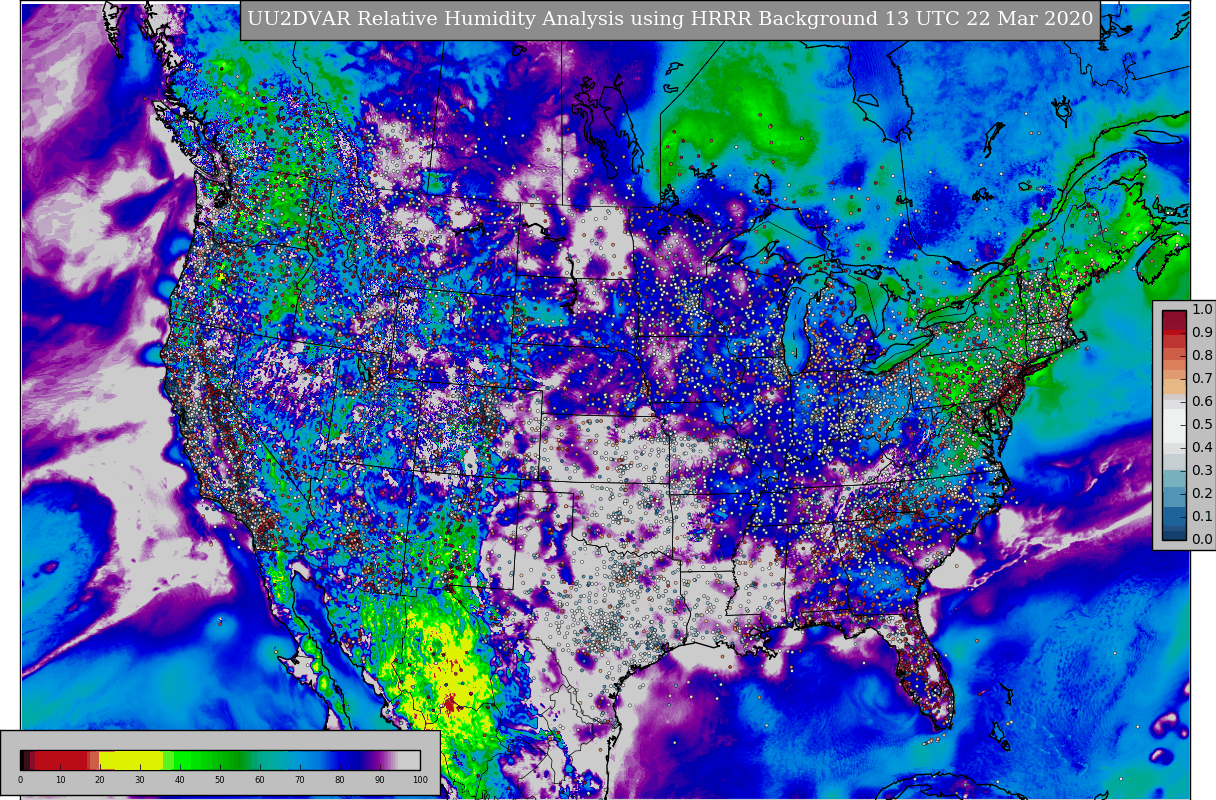
Task: Click the 0.5 label on right colorbar
Action: [1202, 425]
